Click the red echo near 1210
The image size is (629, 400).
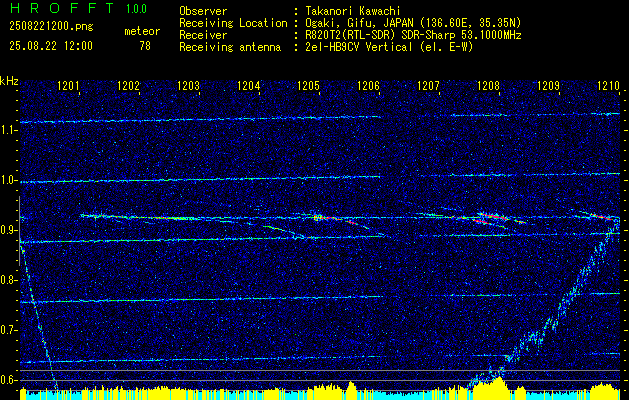(602, 217)
